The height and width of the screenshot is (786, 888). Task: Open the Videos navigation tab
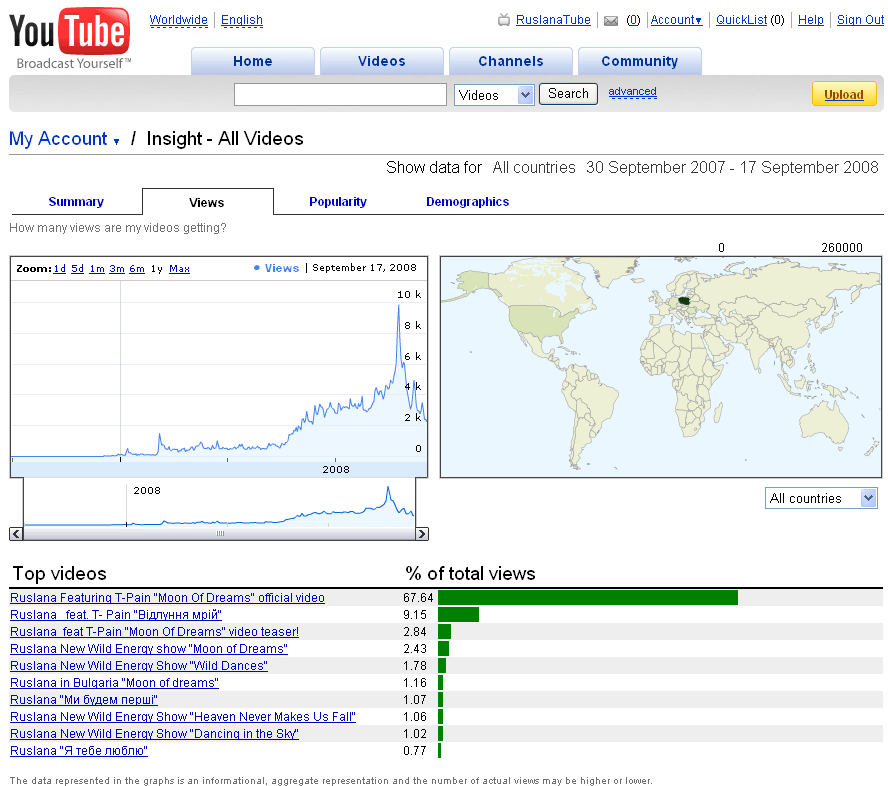coord(382,61)
